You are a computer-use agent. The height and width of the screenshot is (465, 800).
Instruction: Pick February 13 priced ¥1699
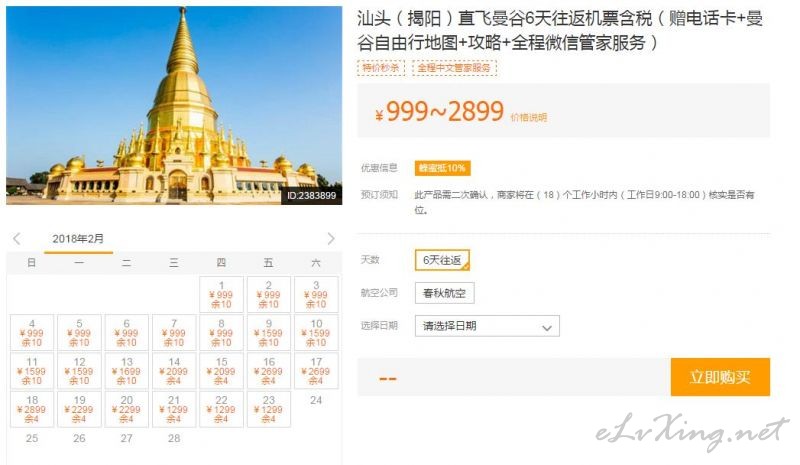point(127,371)
